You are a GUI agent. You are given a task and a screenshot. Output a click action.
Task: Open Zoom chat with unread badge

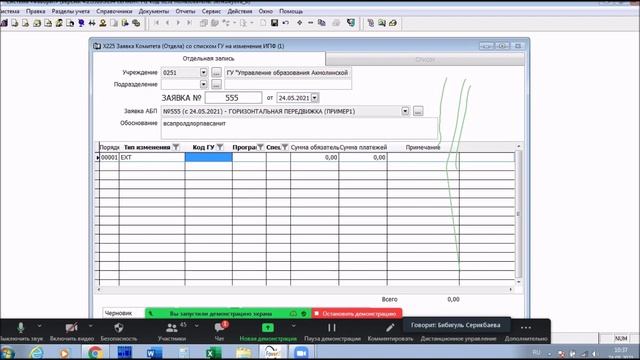pos(220,327)
